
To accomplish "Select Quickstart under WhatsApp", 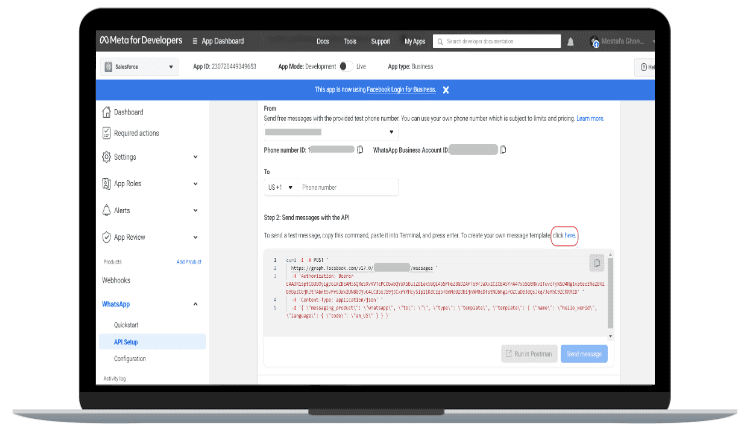I will tap(126, 325).
